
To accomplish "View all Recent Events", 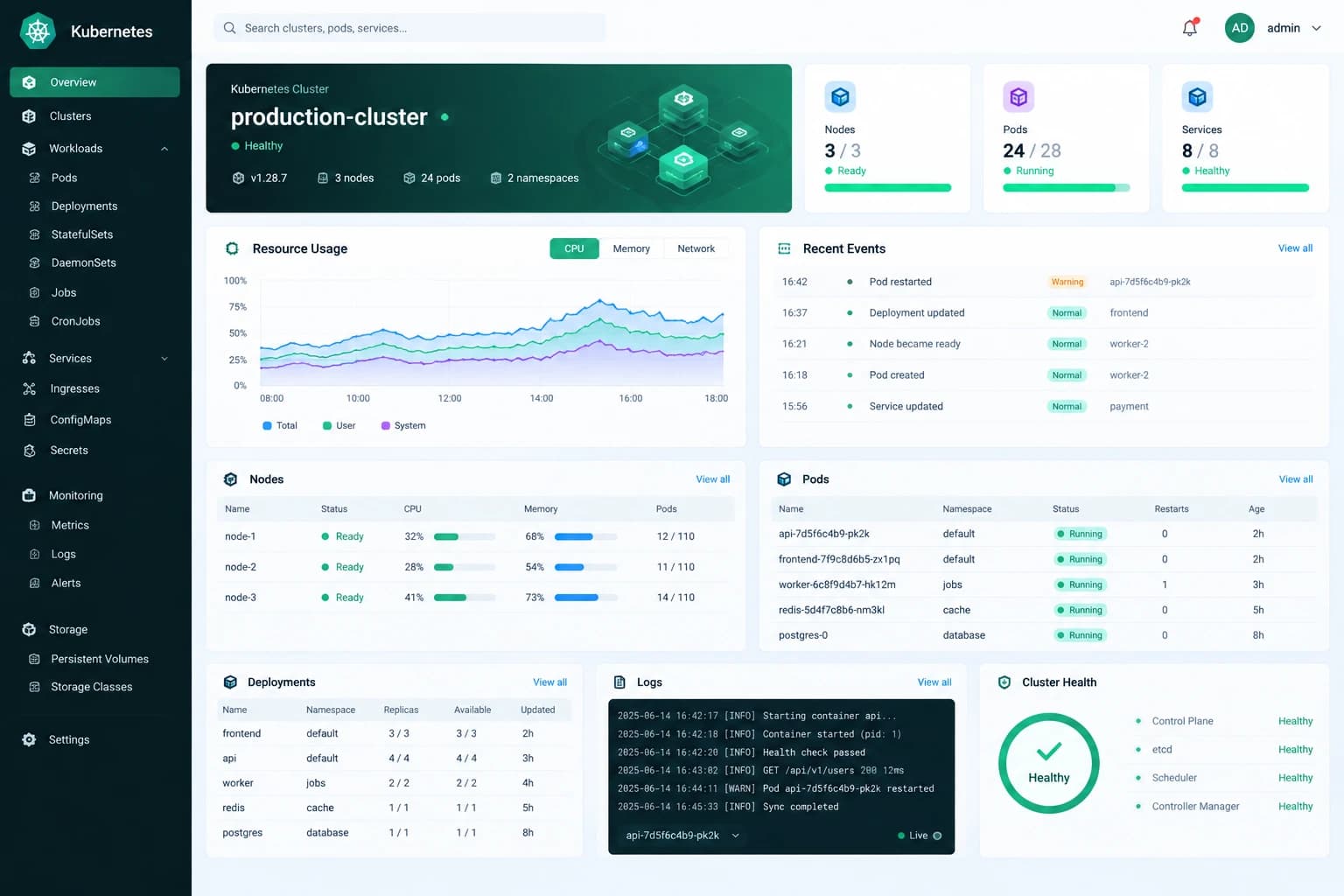I will point(1295,248).
